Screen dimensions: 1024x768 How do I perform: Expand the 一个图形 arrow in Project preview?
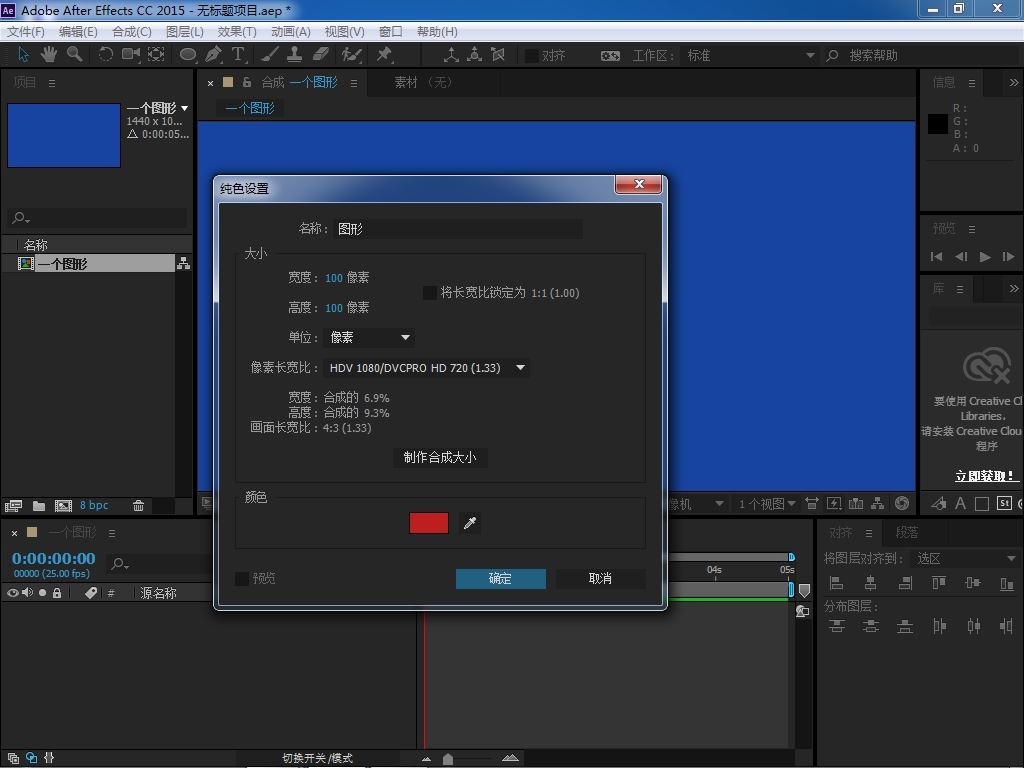185,108
